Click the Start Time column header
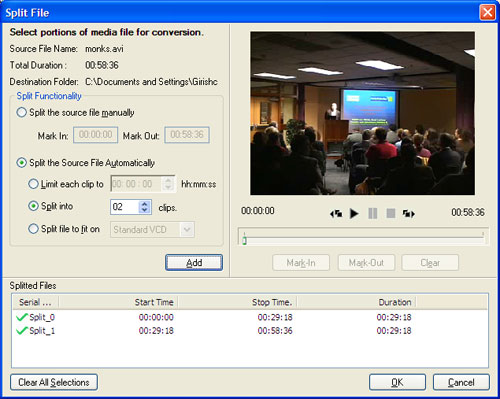This screenshot has width=500, height=399. pos(118,302)
